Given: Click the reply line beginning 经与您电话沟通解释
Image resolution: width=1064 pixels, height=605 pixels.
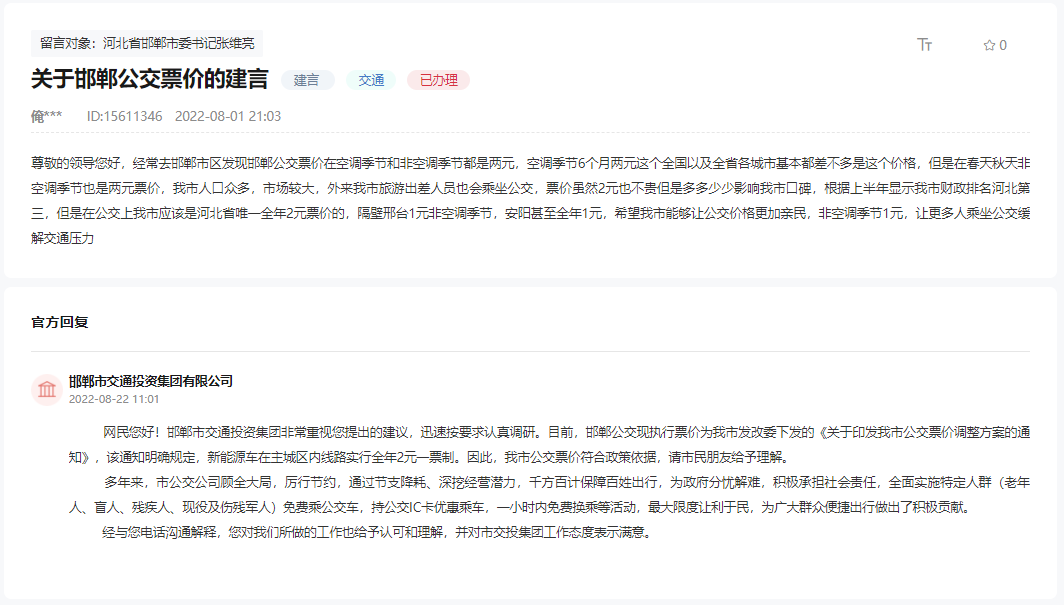Looking at the screenshot, I should tap(379, 532).
